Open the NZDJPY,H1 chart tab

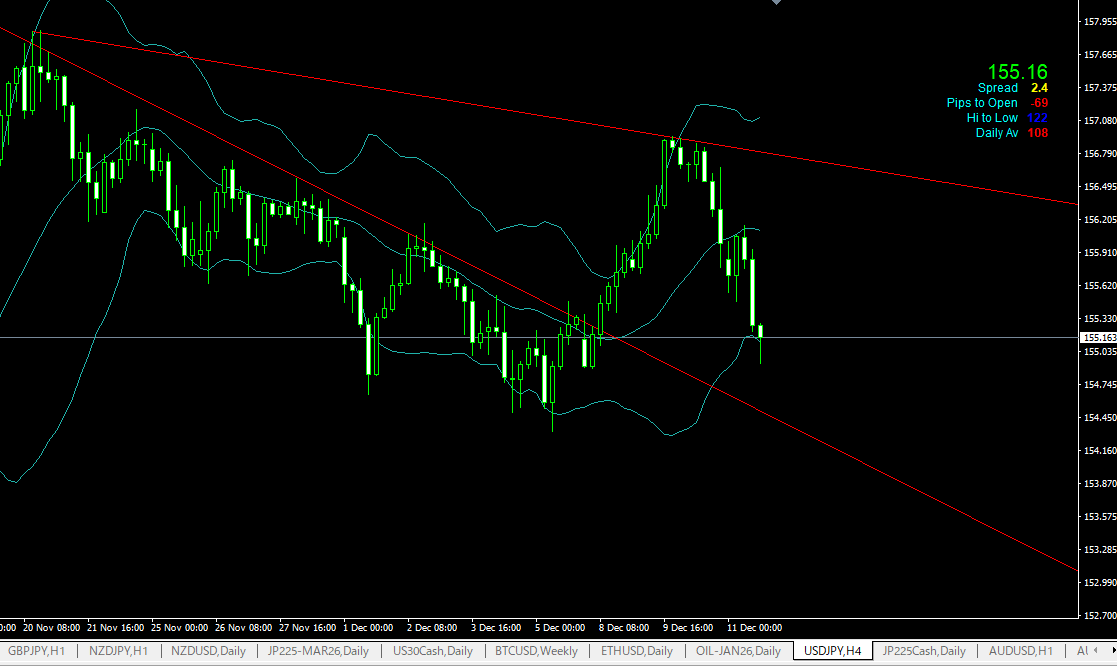[x=118, y=651]
